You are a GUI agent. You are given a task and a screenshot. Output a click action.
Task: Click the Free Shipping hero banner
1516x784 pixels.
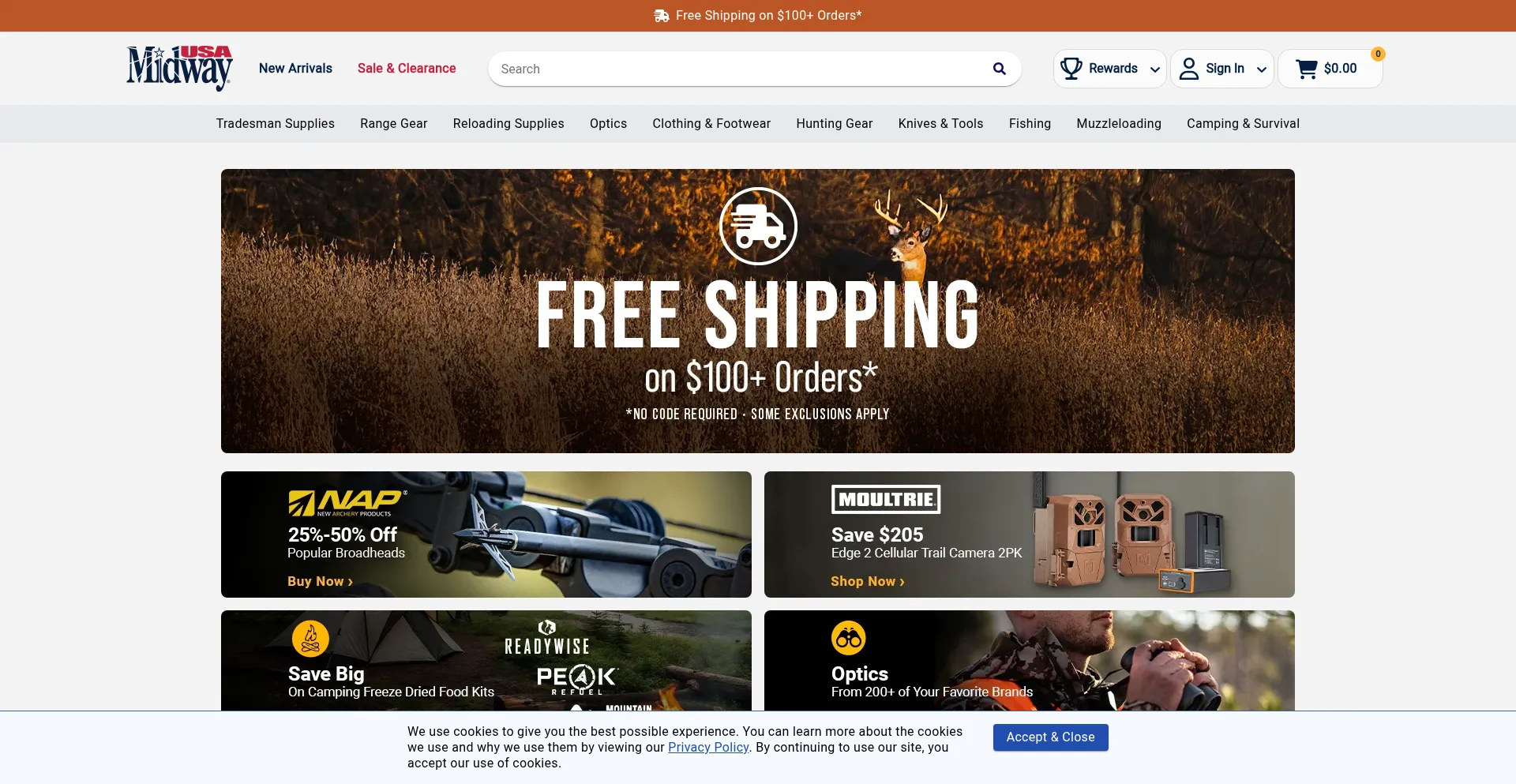[758, 310]
